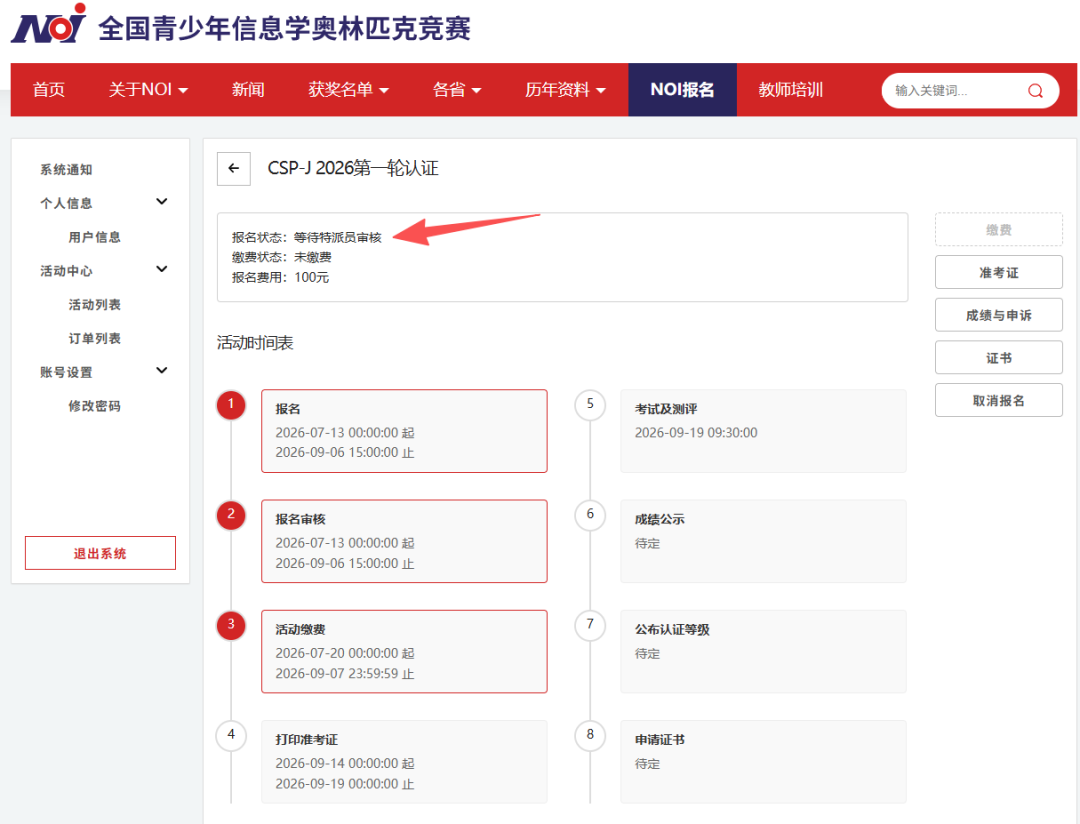Open the 各省 dropdown menu

(x=457, y=90)
